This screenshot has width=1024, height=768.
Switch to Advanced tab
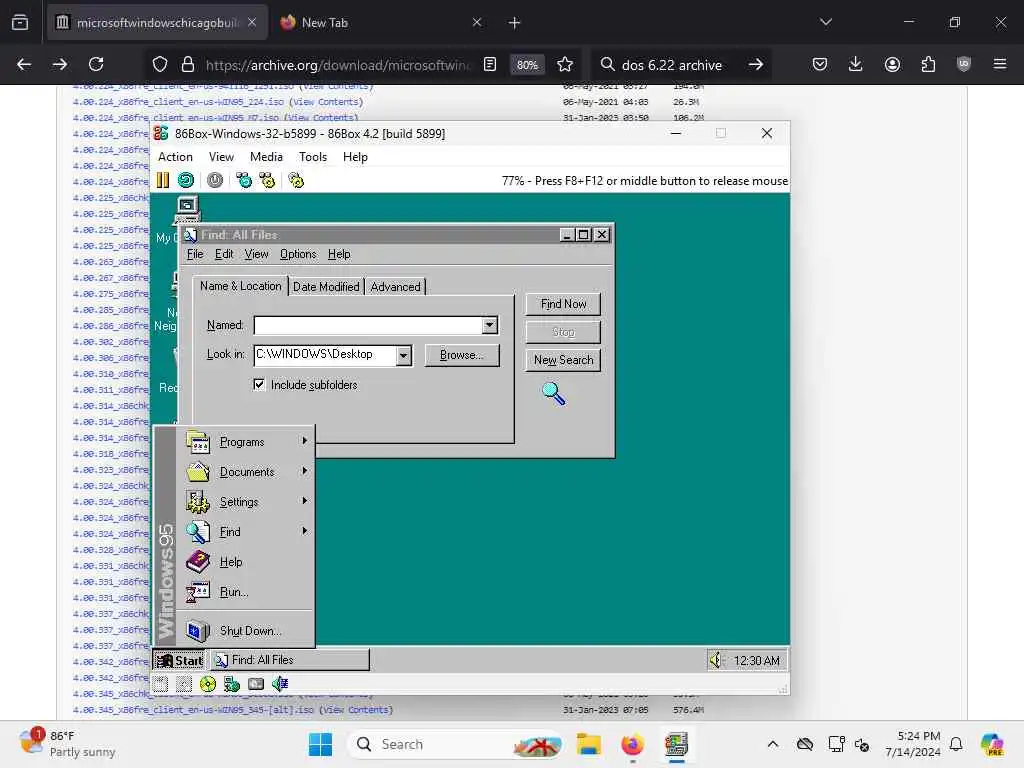tap(395, 287)
